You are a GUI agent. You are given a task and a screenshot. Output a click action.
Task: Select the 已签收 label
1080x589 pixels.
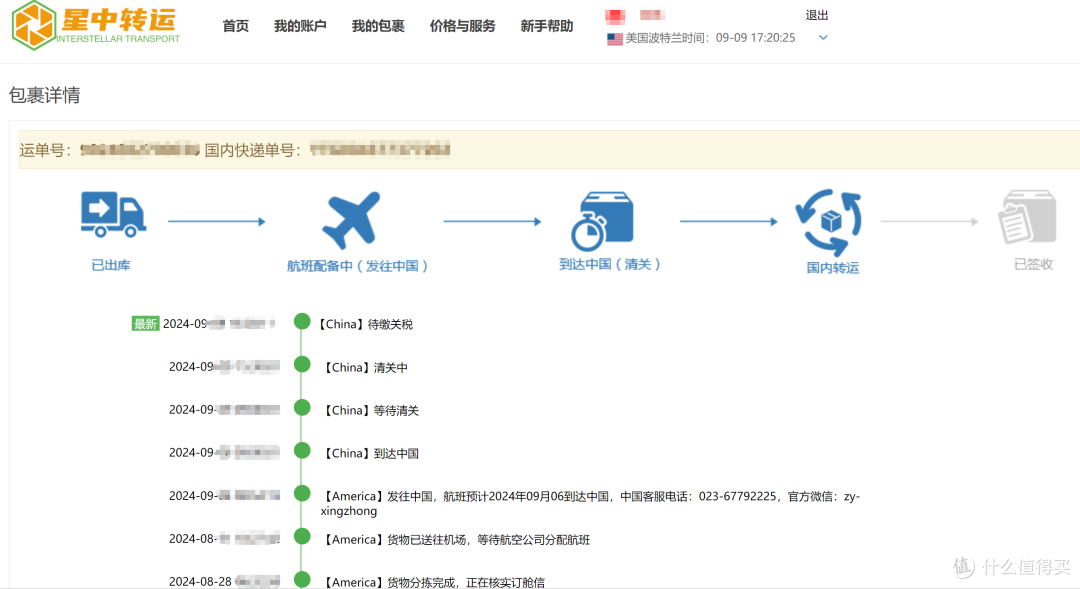coord(1034,264)
